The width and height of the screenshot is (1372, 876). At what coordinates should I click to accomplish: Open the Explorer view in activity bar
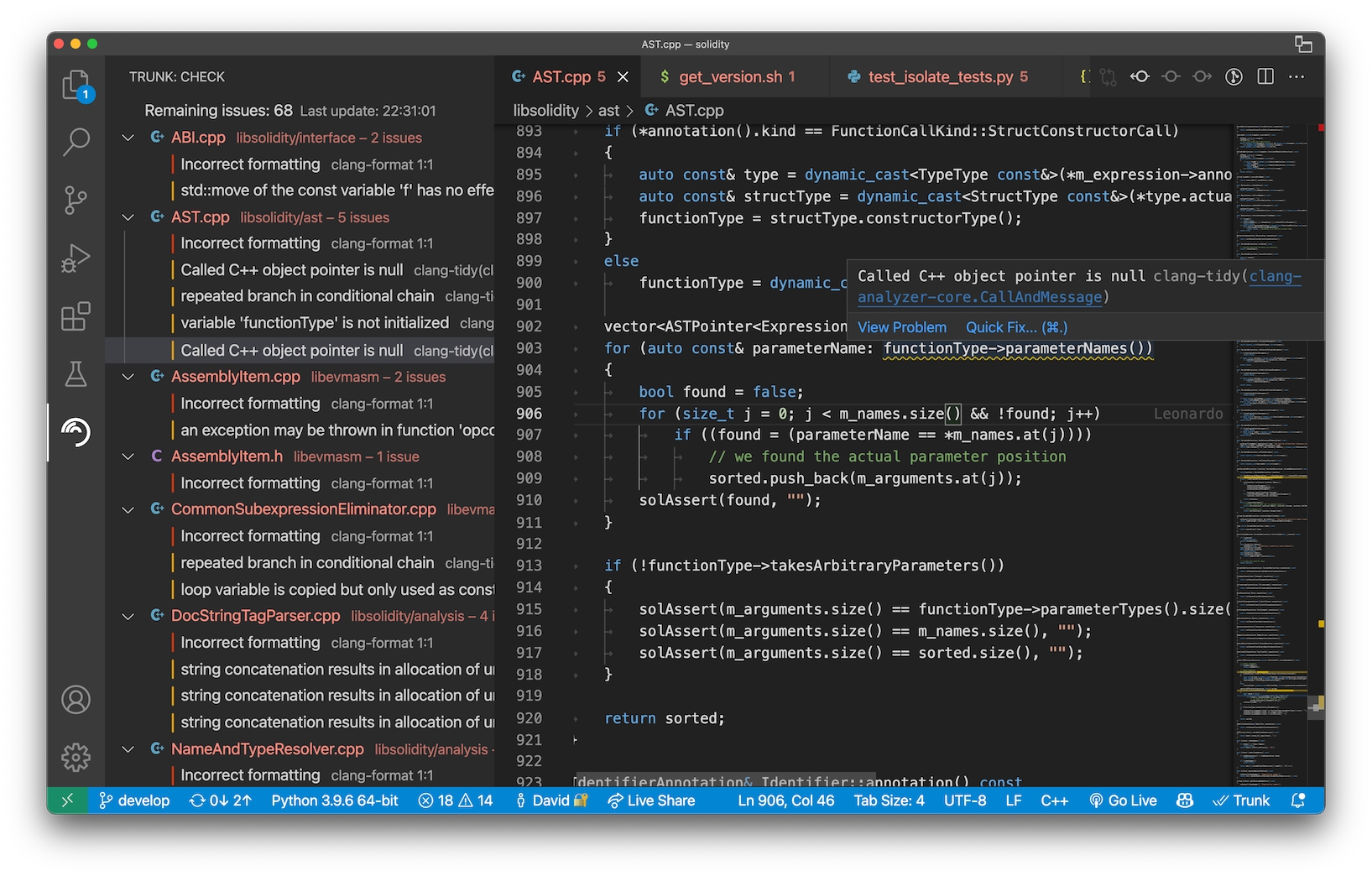click(x=76, y=85)
